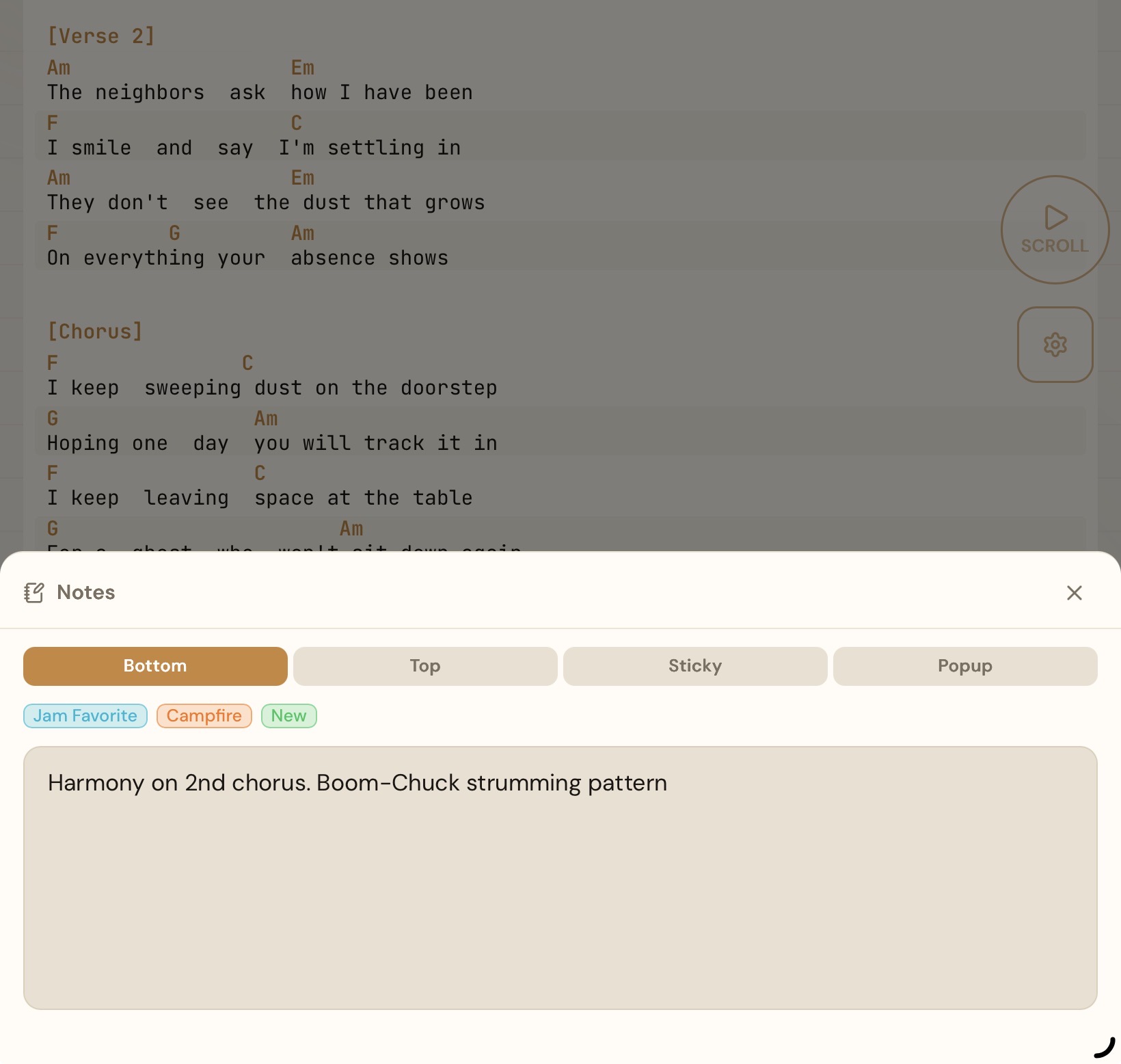Select Sticky note placement
1121x1064 pixels.
pos(694,666)
